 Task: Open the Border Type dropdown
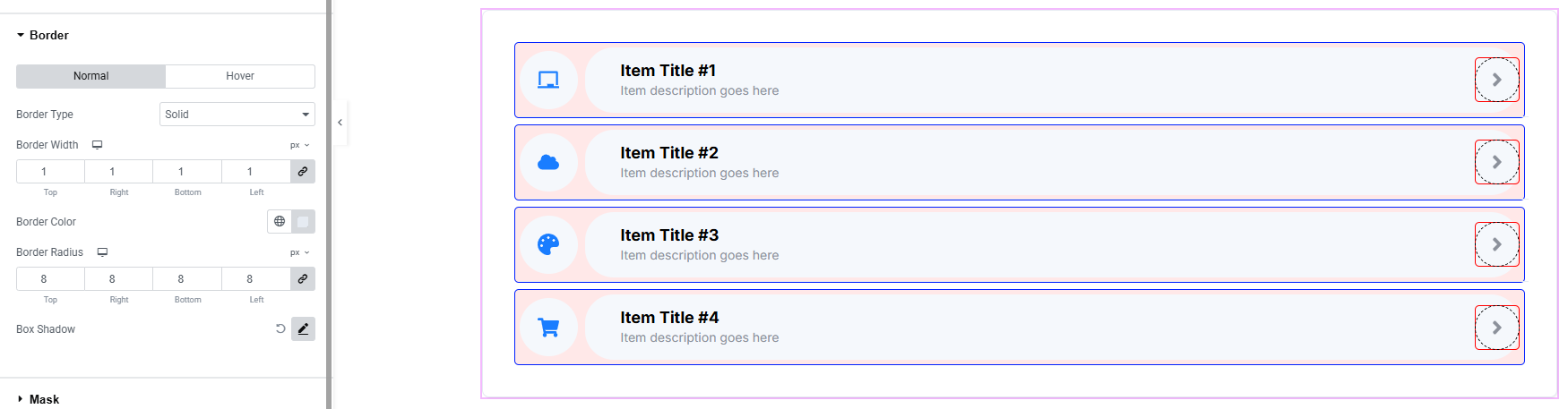pyautogui.click(x=237, y=115)
